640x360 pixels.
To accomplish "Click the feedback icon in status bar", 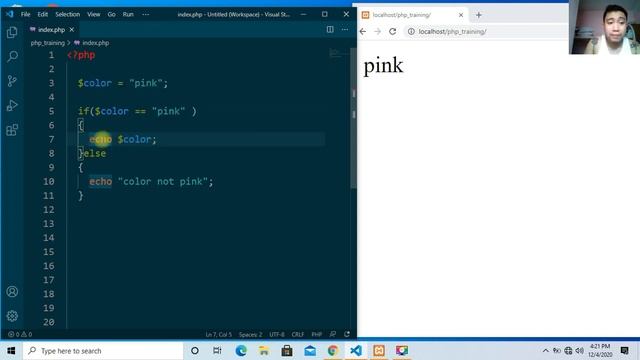I will click(x=333, y=334).
